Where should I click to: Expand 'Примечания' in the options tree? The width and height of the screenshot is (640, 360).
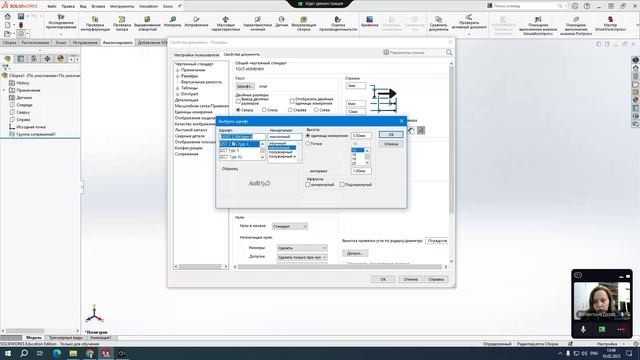pyautogui.click(x=178, y=70)
